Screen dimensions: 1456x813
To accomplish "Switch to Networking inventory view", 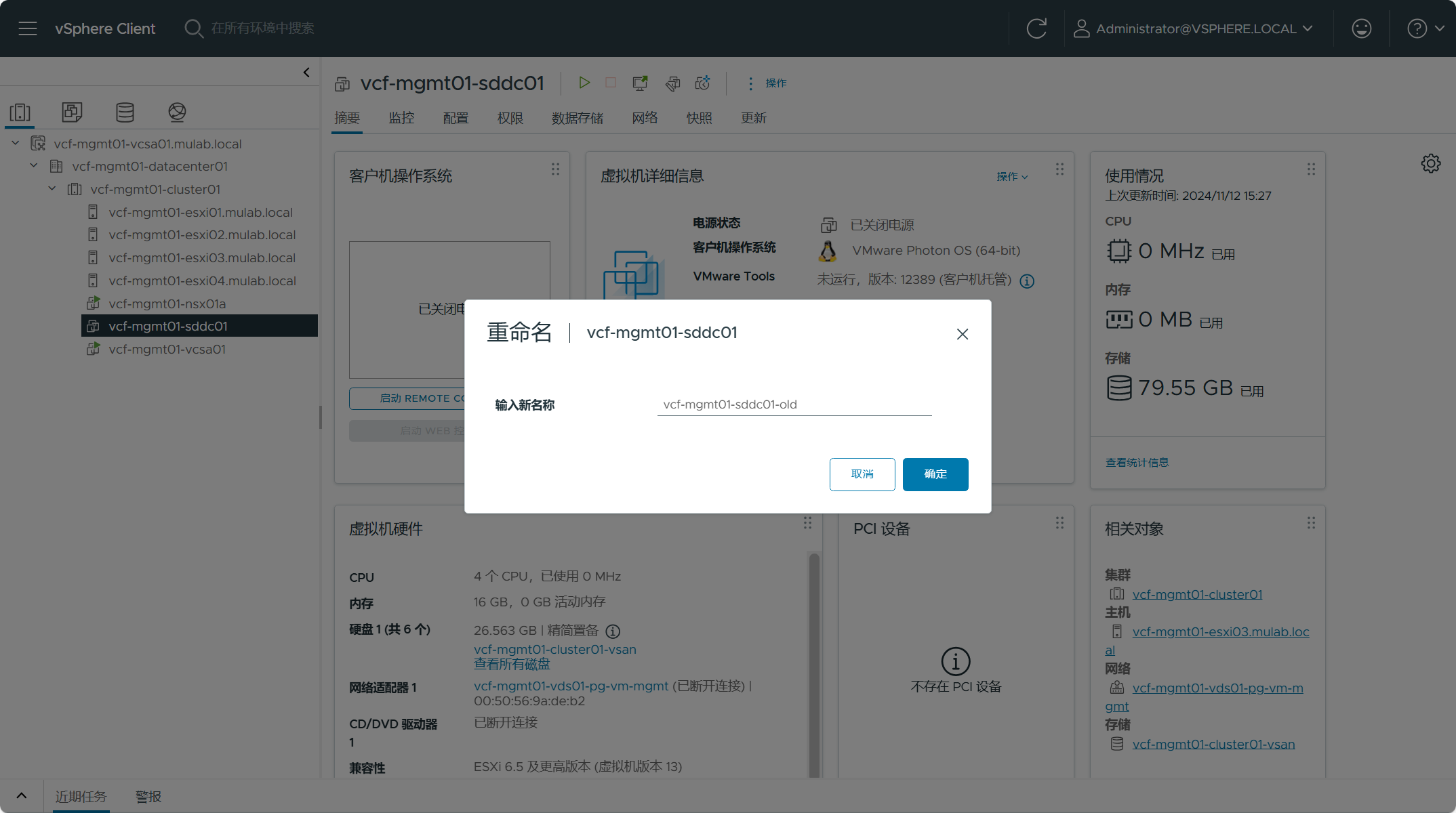I will tap(177, 112).
